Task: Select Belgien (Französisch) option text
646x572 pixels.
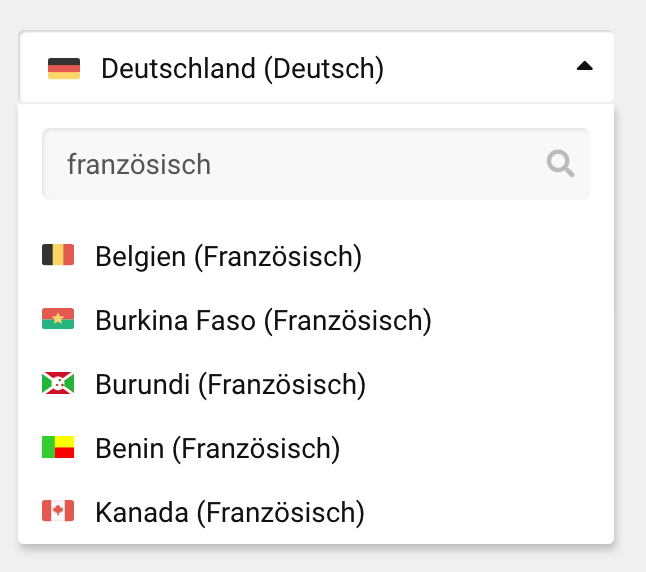Action: pos(228,257)
